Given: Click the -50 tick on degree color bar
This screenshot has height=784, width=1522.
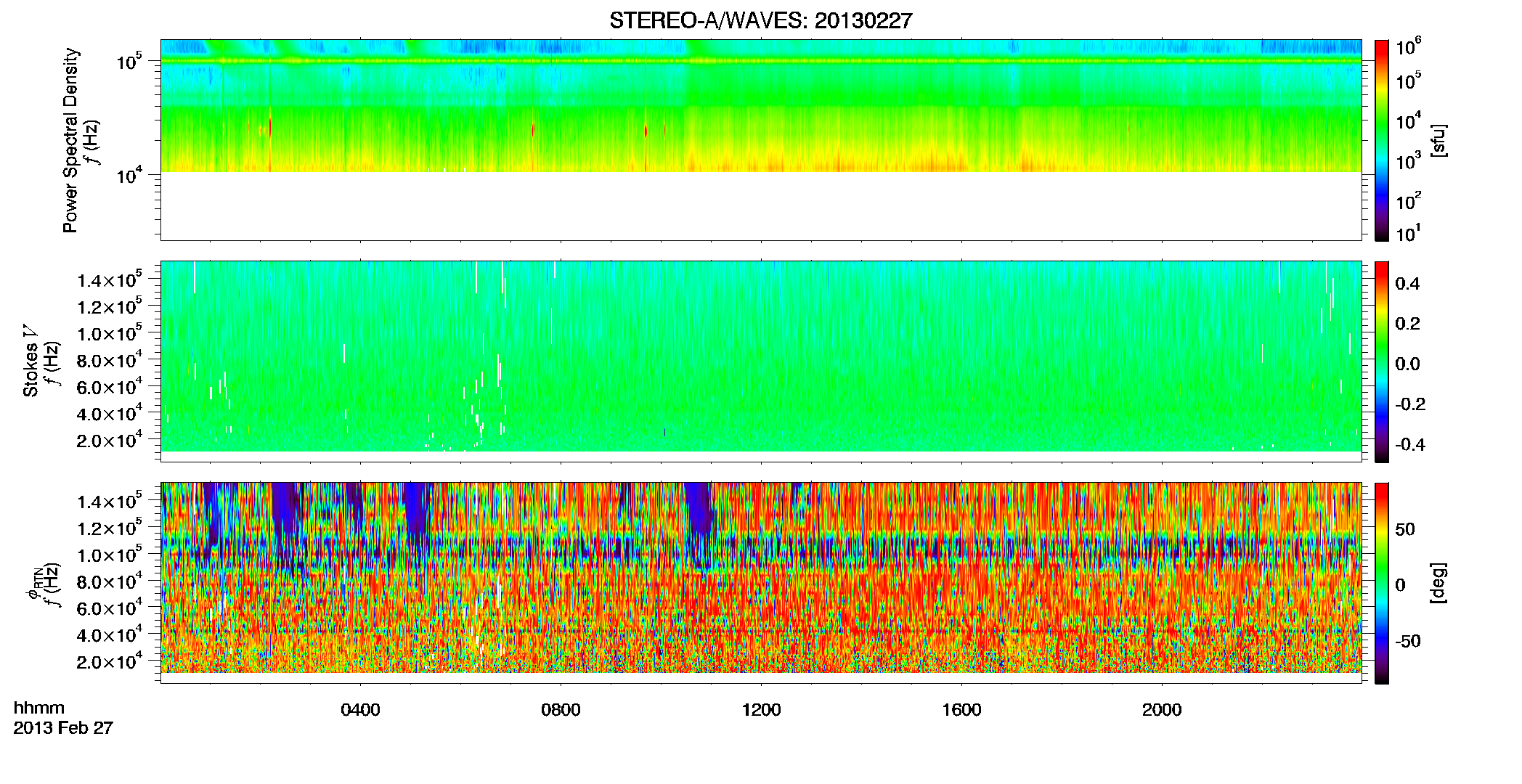Looking at the screenshot, I should 1408,641.
